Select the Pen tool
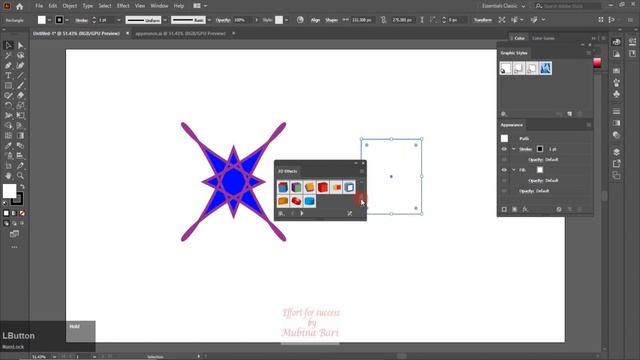The image size is (640, 360). [8, 65]
